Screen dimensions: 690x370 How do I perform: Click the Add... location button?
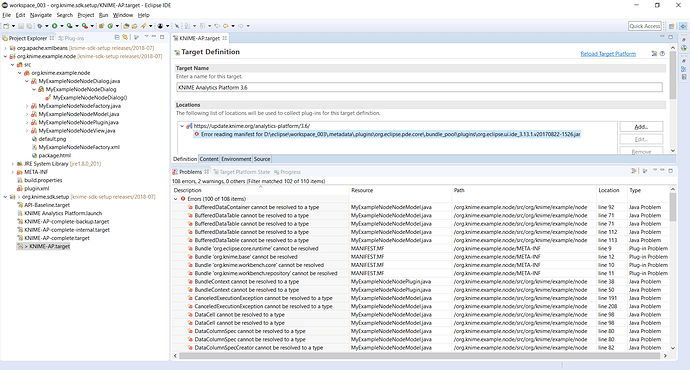(641, 127)
